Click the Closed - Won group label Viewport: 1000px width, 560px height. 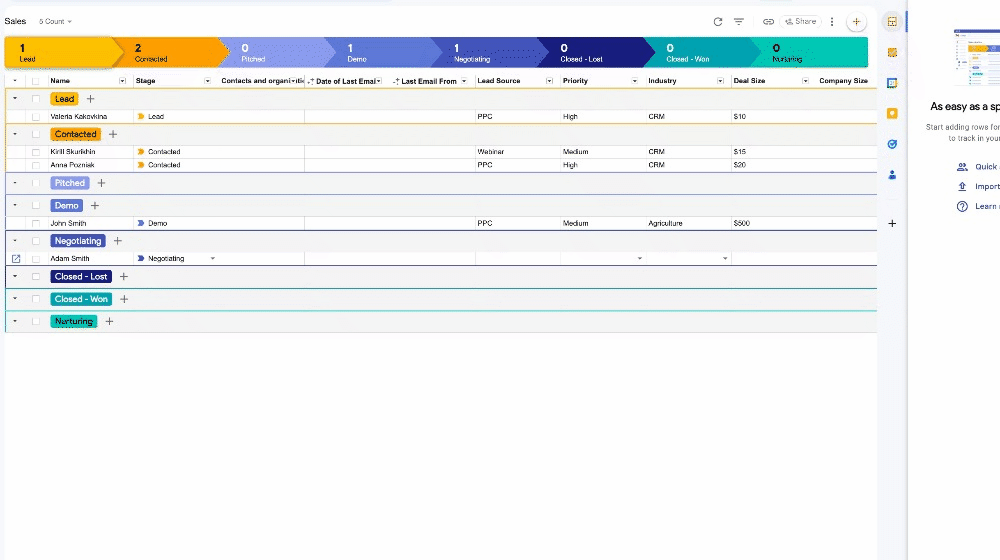81,299
